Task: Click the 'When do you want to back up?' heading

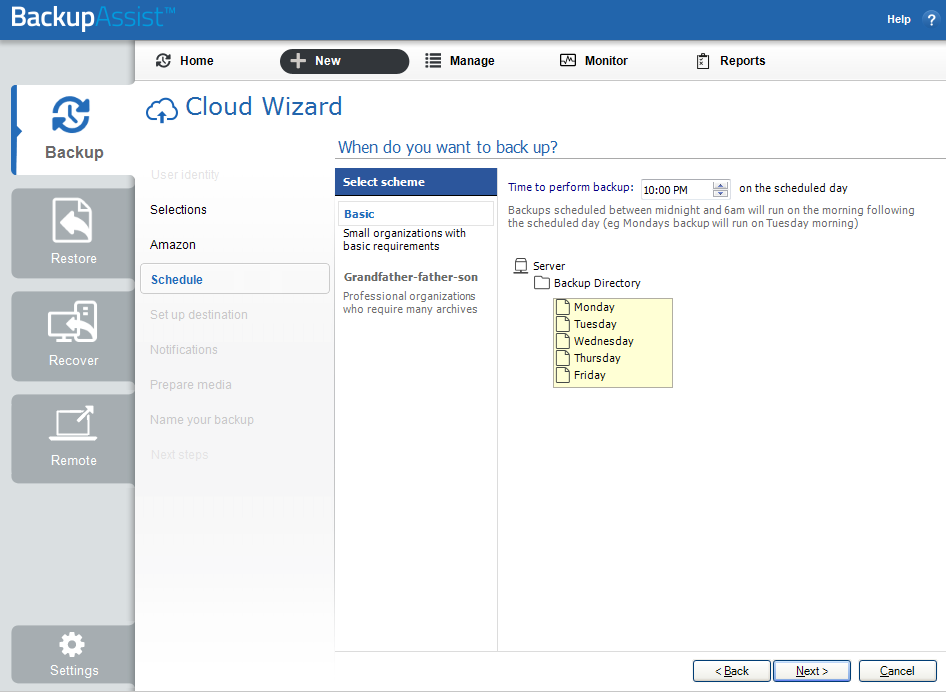Action: coord(448,147)
